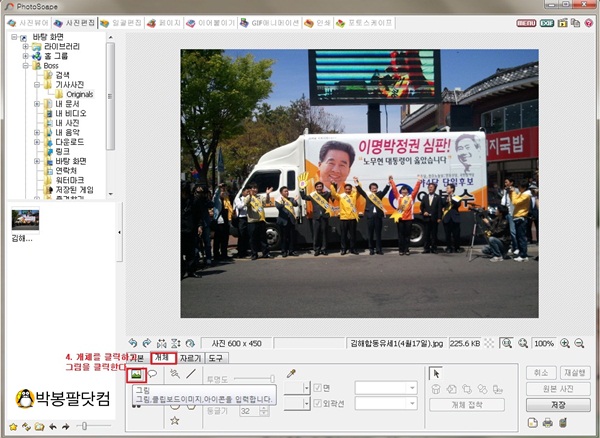This screenshot has height=438, width=600.
Task: Click the picture insert icon in object tab
Action: (135, 374)
